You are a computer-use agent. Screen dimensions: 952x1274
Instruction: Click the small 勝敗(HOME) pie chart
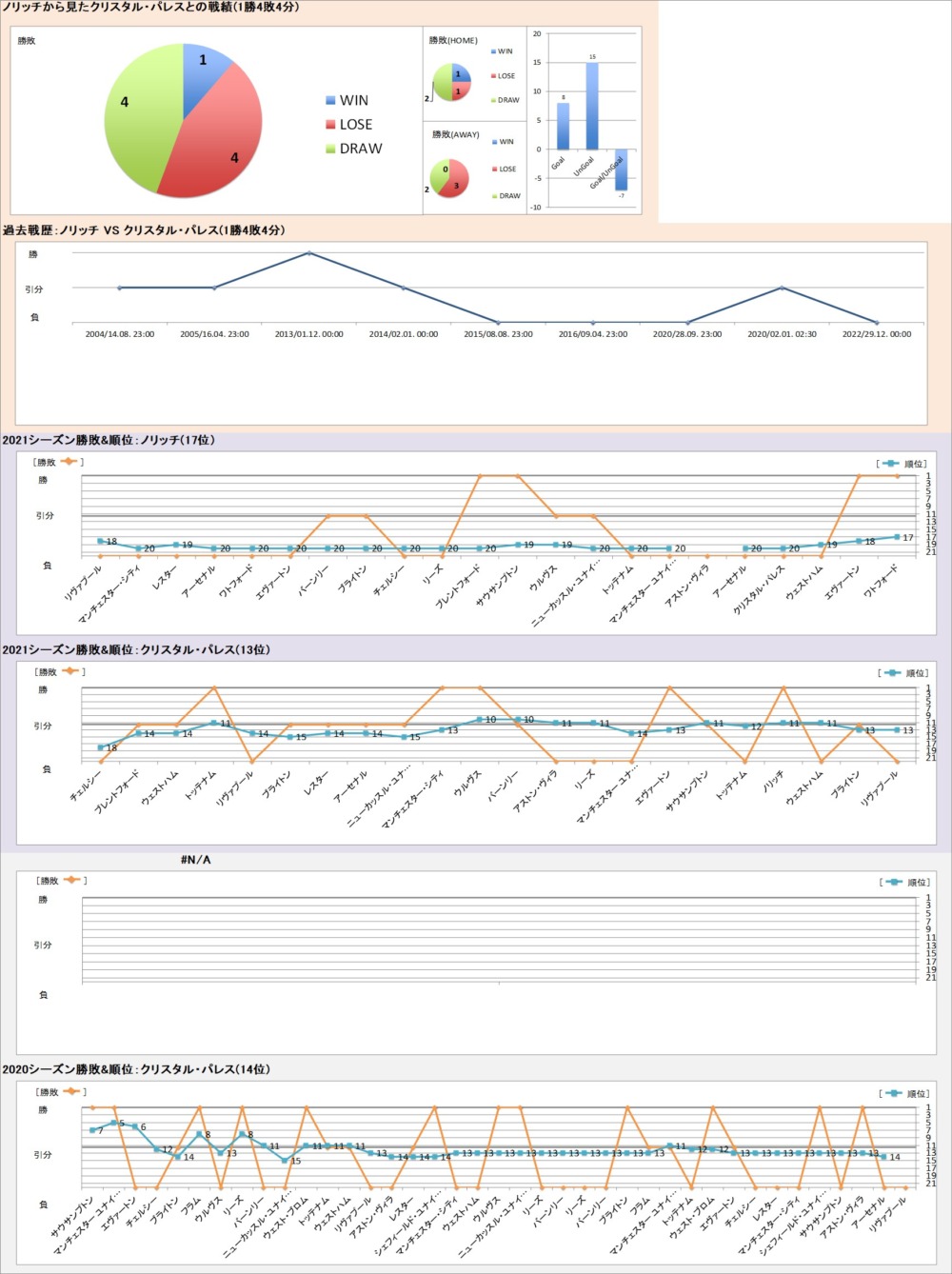(x=452, y=82)
